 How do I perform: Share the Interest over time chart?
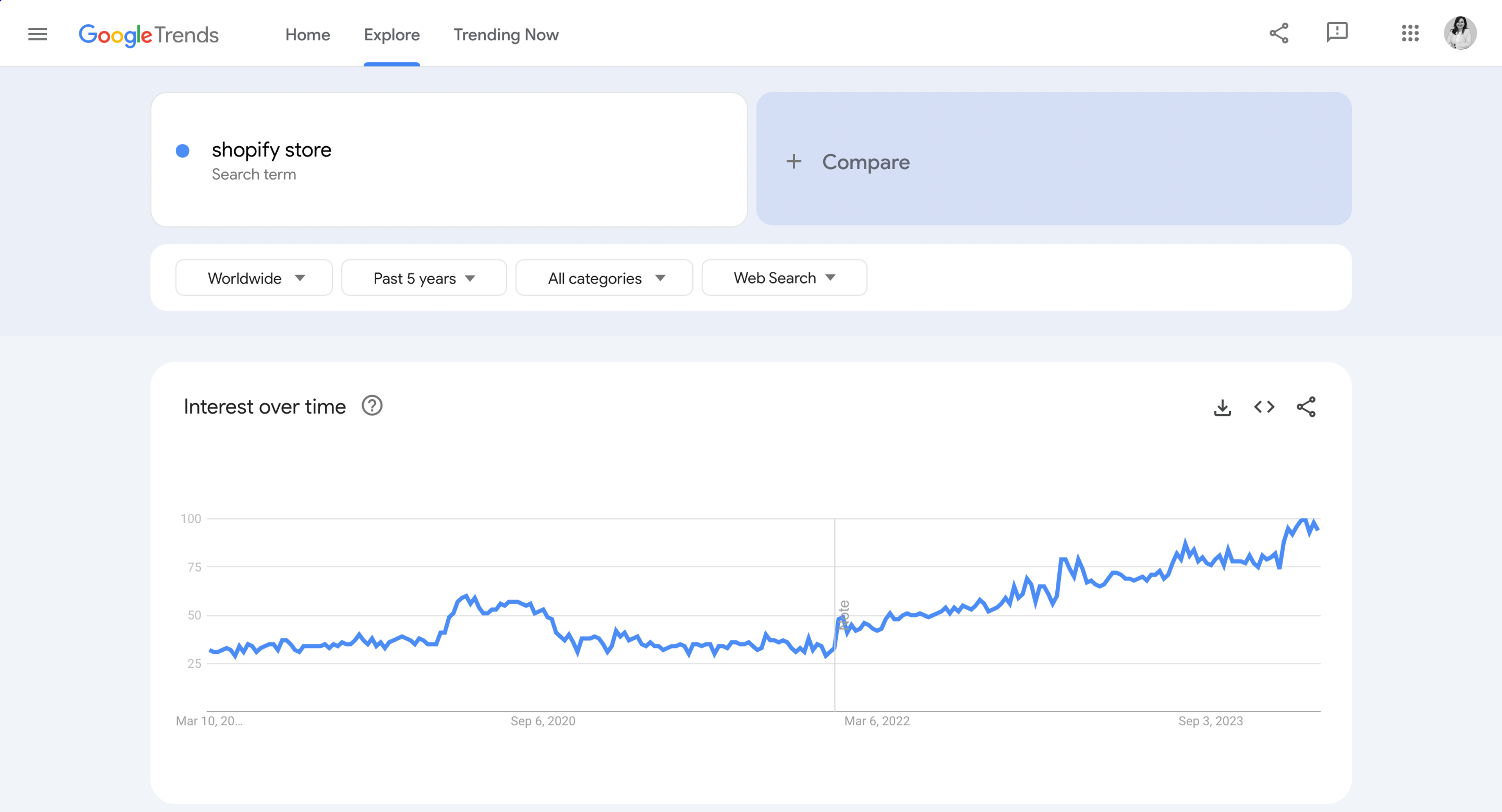tap(1306, 407)
